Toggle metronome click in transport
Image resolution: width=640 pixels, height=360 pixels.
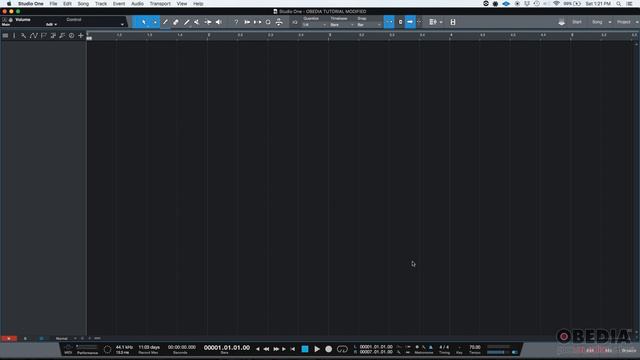click(431, 347)
